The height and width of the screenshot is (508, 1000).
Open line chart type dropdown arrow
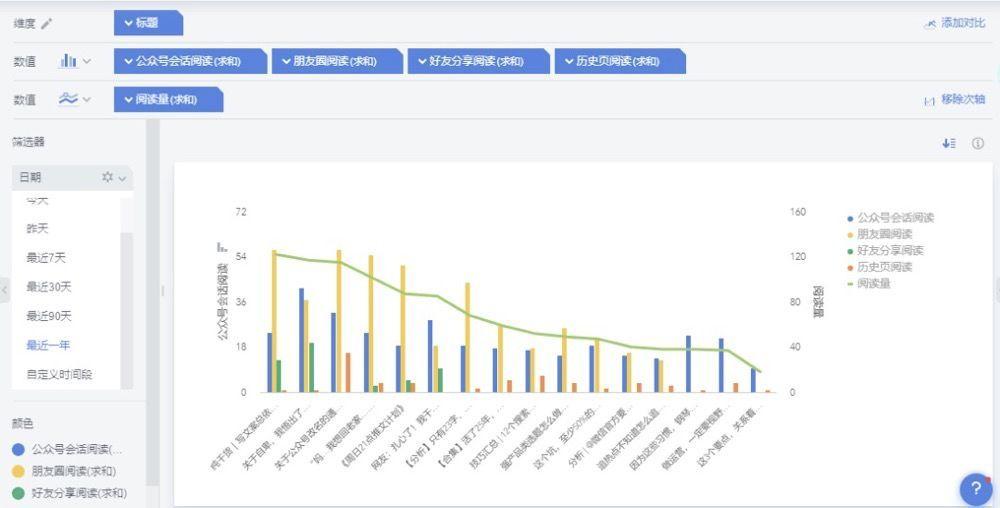coord(87,99)
